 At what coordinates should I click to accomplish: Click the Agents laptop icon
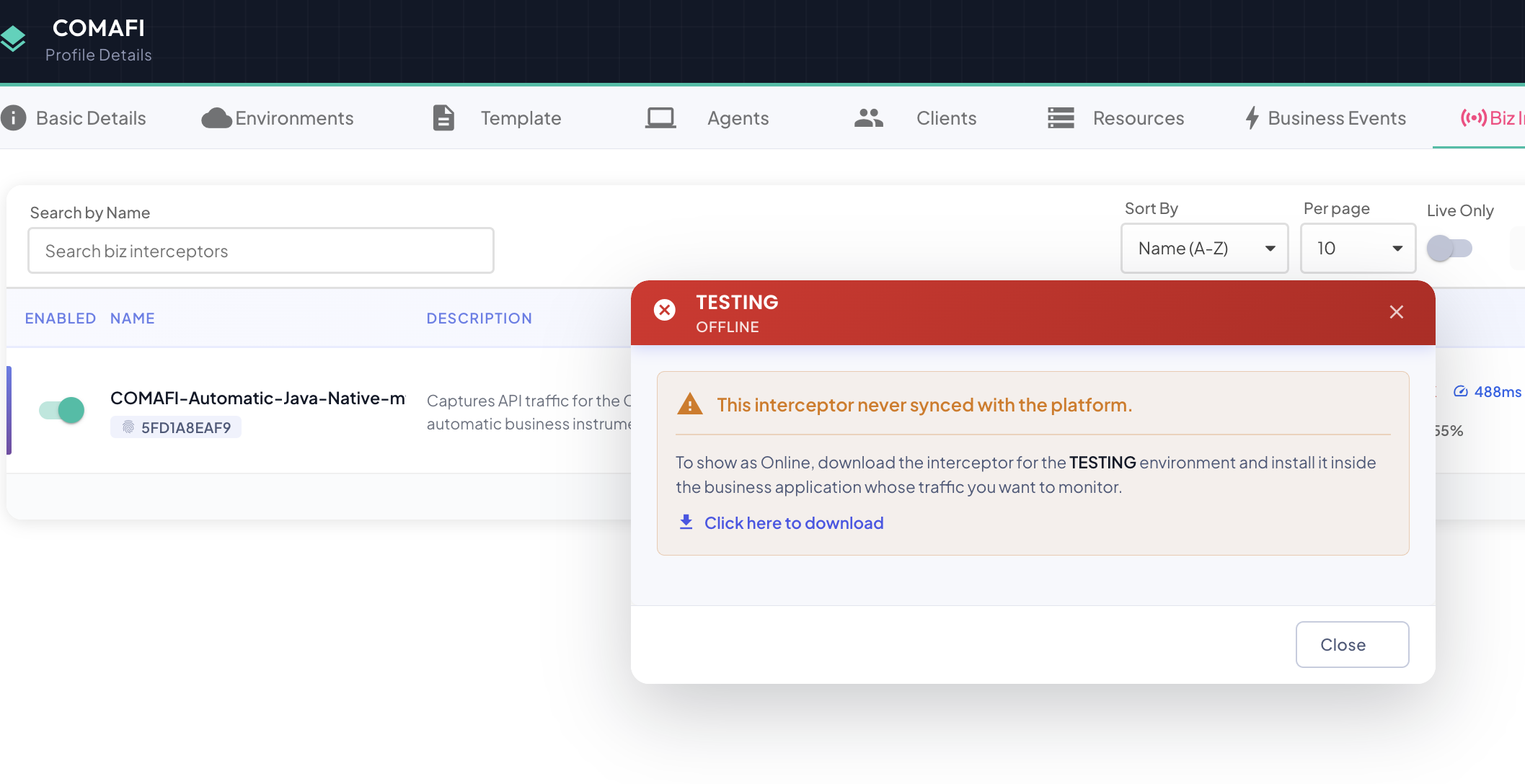pos(660,118)
